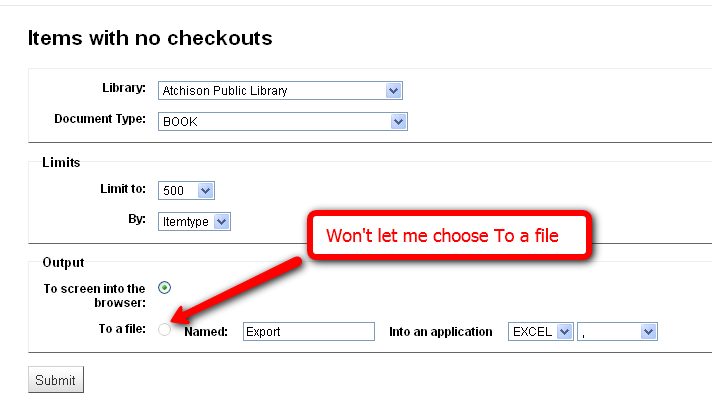Click the red Won't let me choose callout
The width and height of the screenshot is (712, 417).
pyautogui.click(x=443, y=237)
